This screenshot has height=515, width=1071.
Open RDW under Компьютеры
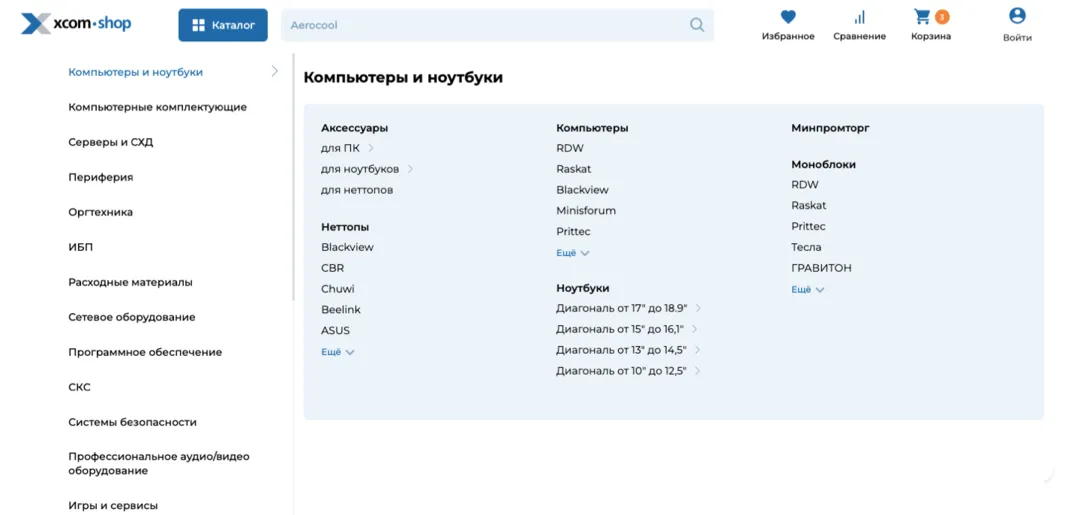tap(570, 148)
